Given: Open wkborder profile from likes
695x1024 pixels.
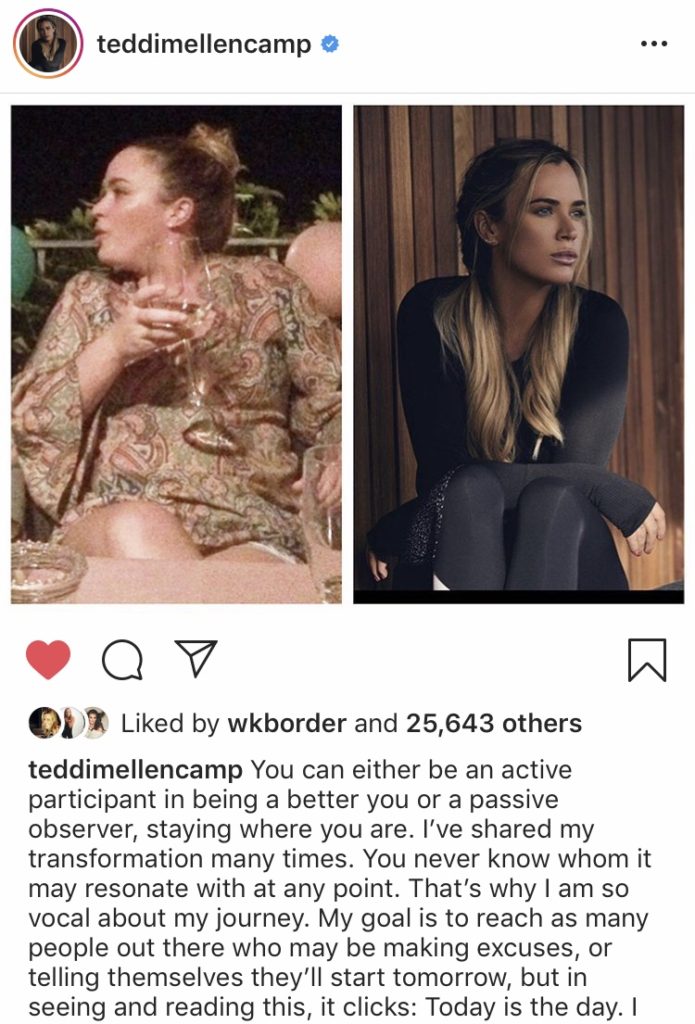Looking at the screenshot, I should click(287, 723).
